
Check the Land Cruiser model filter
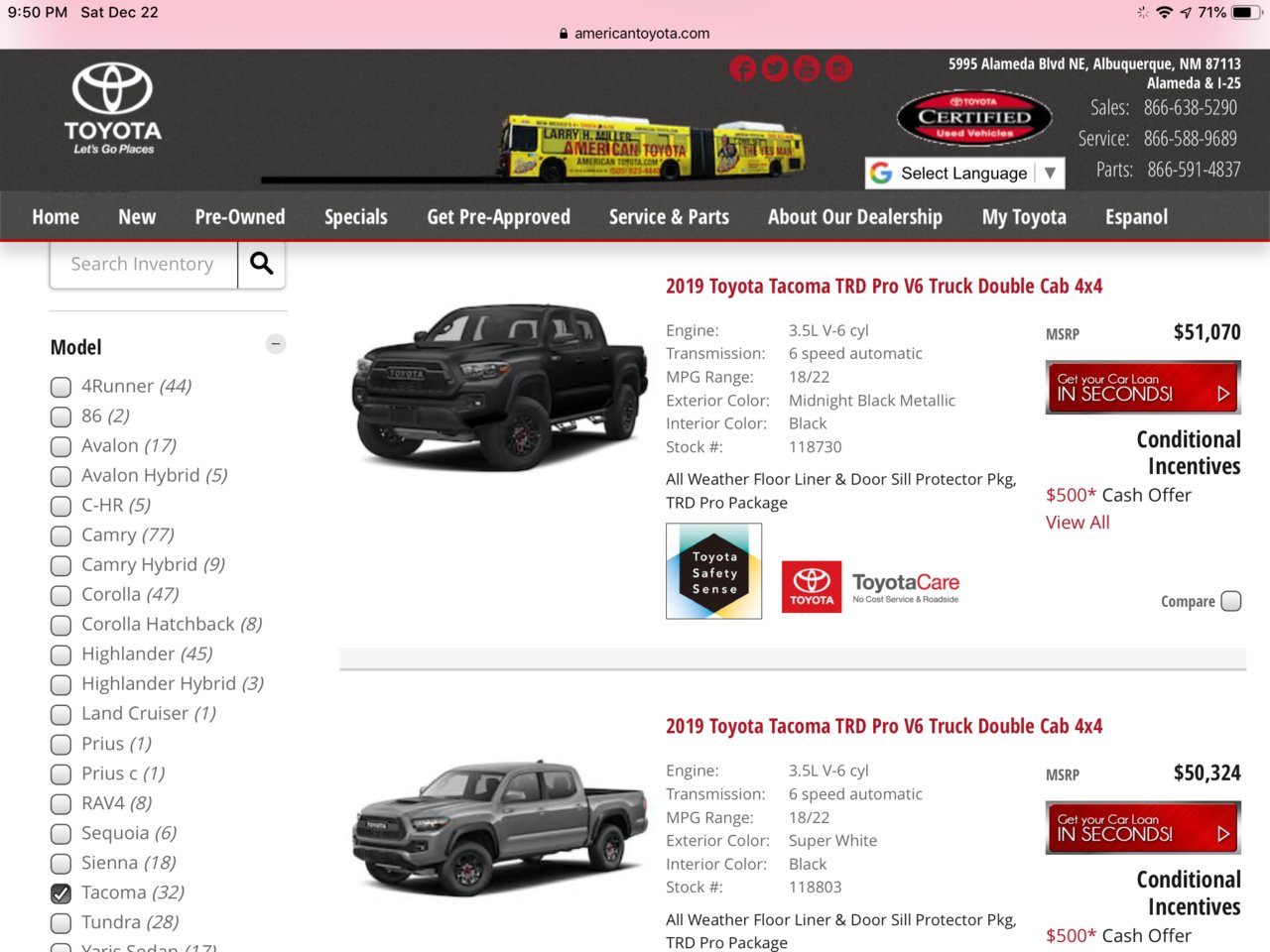coord(62,714)
